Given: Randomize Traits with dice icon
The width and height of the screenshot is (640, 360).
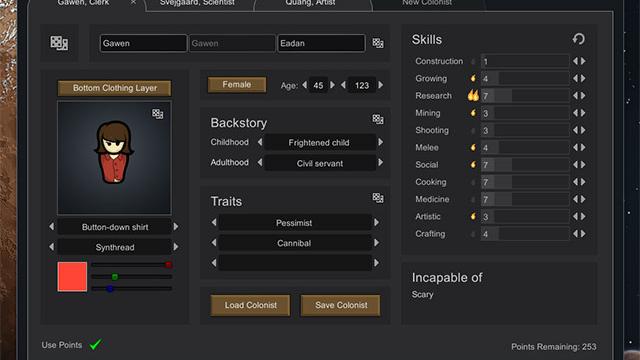Looking at the screenshot, I should (378, 198).
